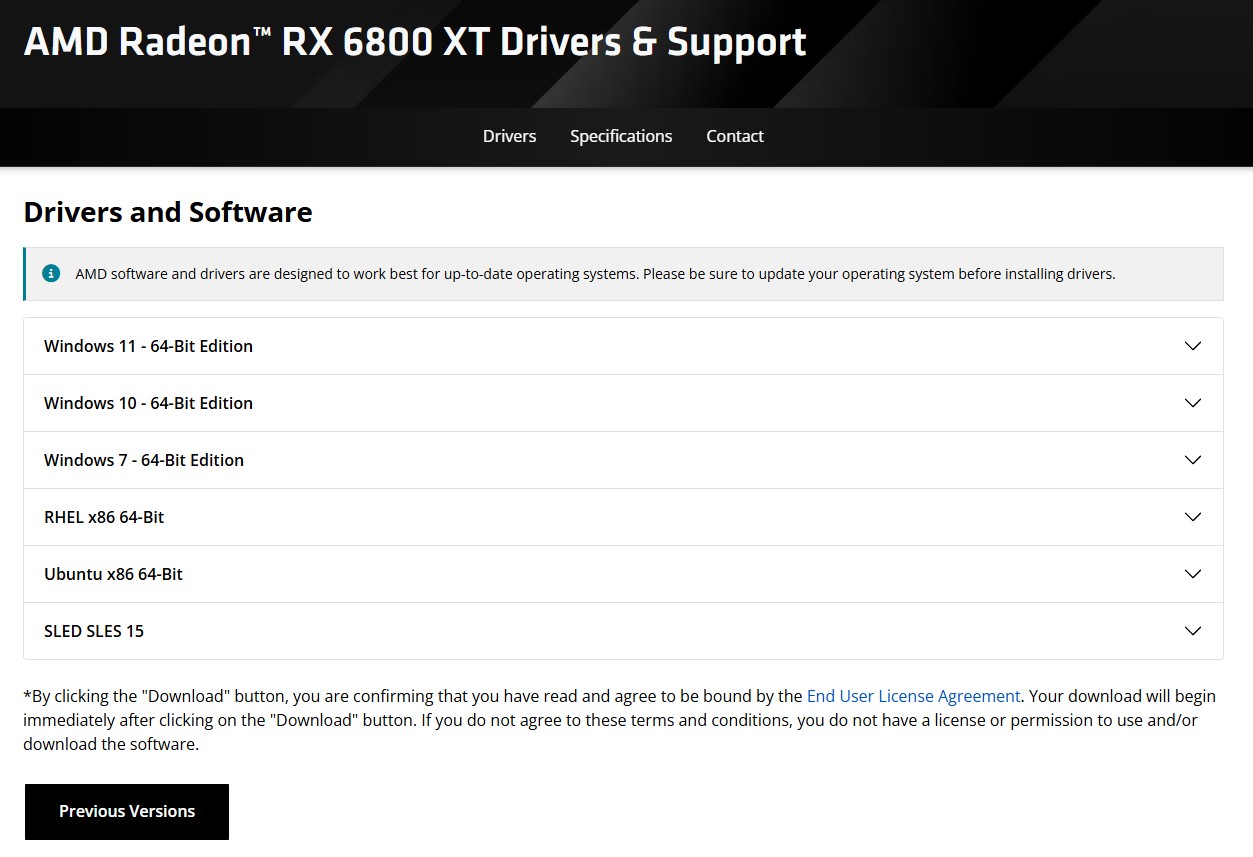Select the 'RHEL x86 64-Bit' label
This screenshot has height=857, width=1253.
[104, 517]
